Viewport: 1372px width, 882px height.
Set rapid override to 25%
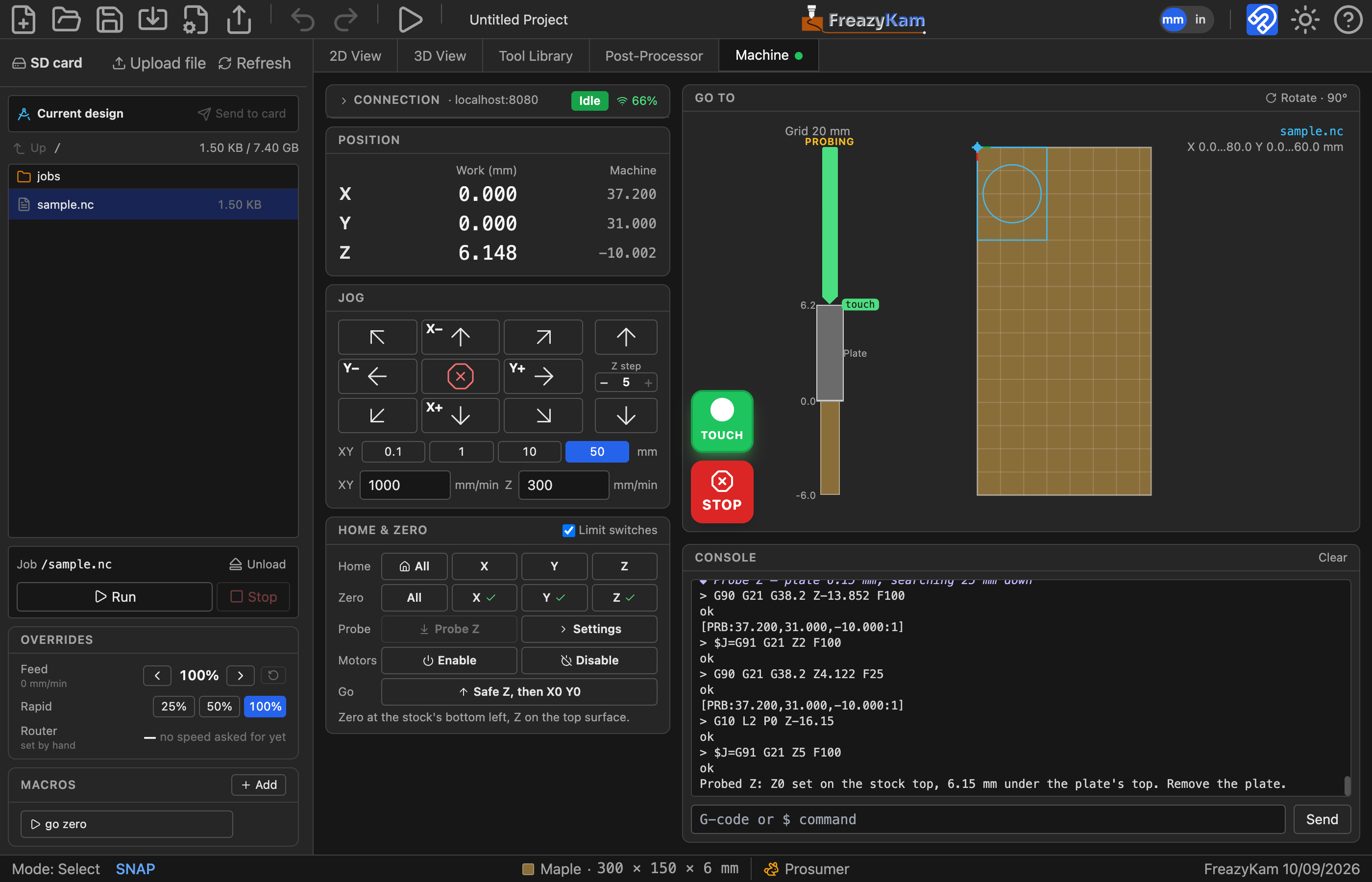point(173,706)
